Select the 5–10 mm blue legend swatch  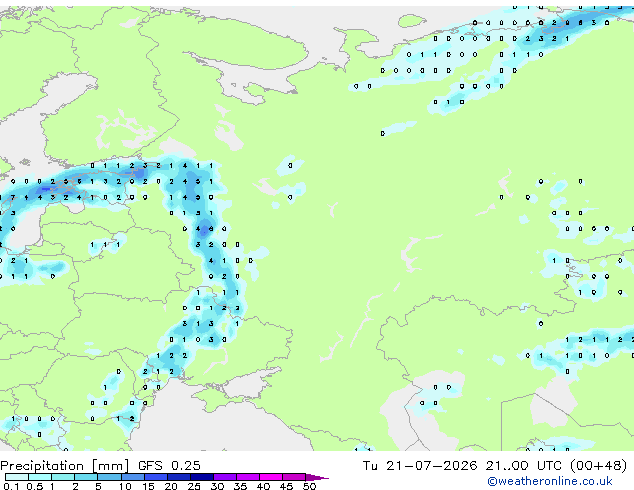(109, 477)
